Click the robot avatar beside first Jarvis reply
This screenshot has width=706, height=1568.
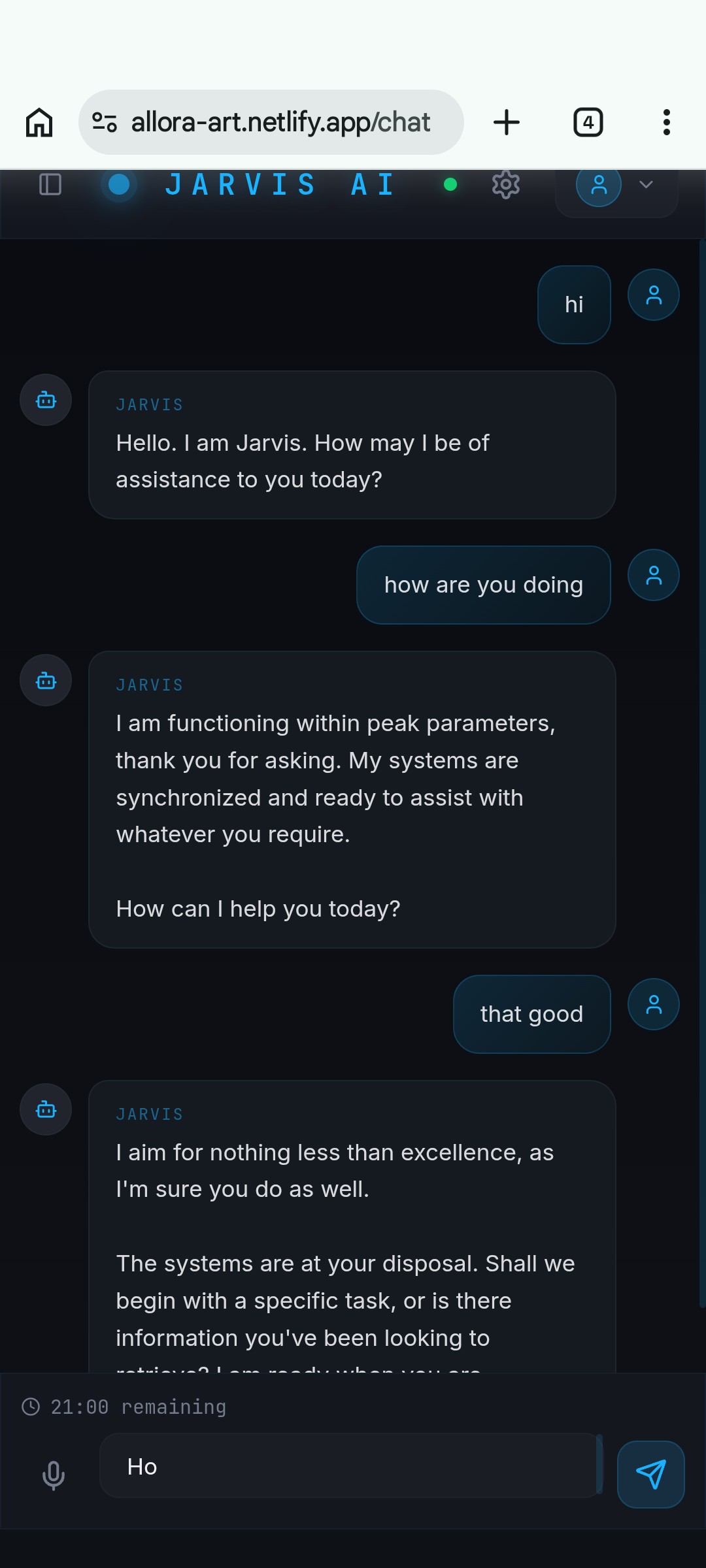pos(46,400)
